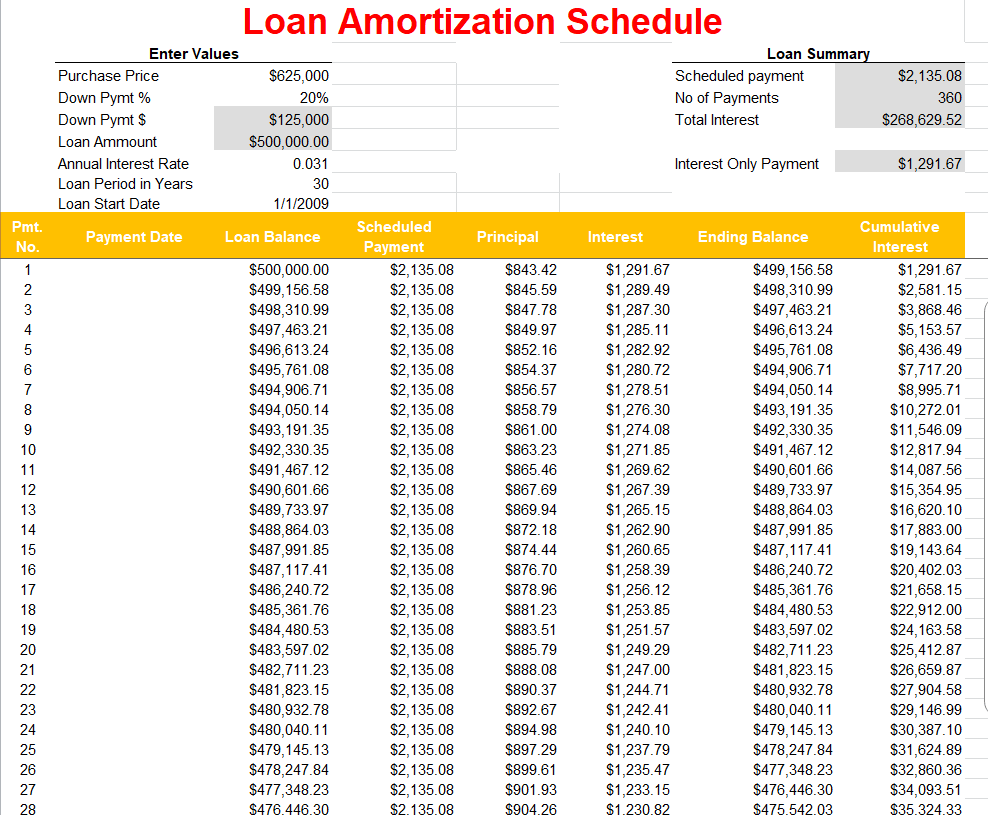This screenshot has height=815, width=988.
Task: Select principal $872.18 in payment 14
Action: point(531,530)
